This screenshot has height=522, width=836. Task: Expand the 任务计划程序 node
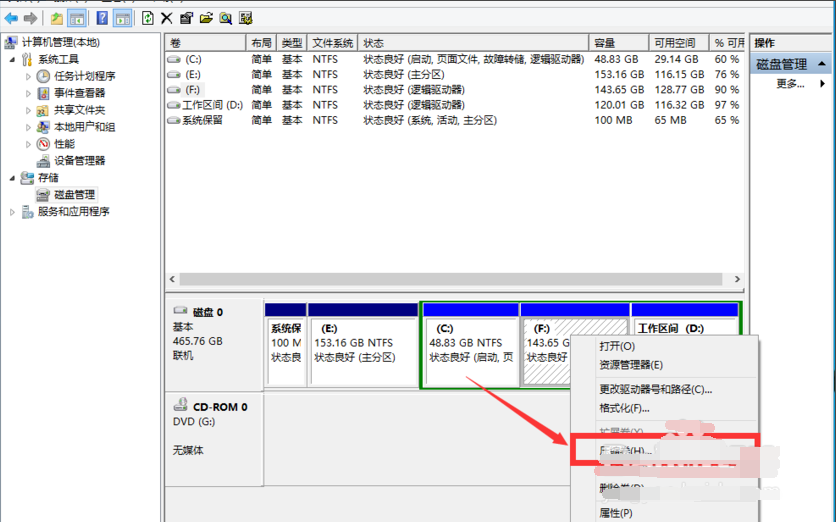(28, 76)
